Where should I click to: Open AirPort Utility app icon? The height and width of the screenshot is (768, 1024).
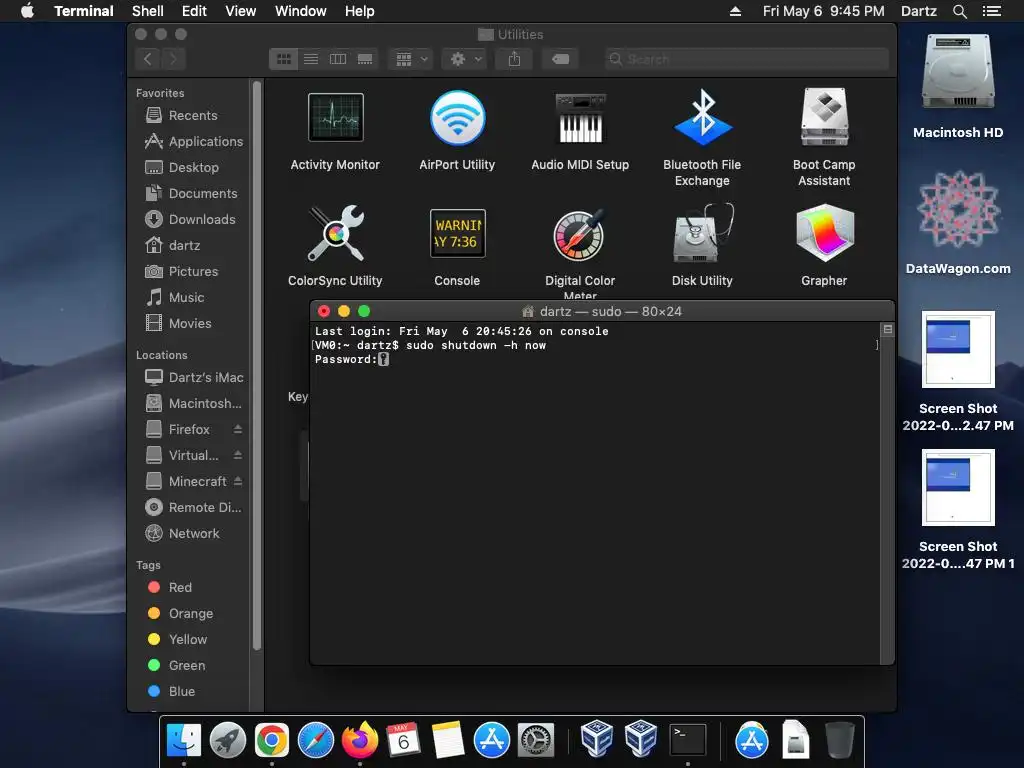point(457,118)
